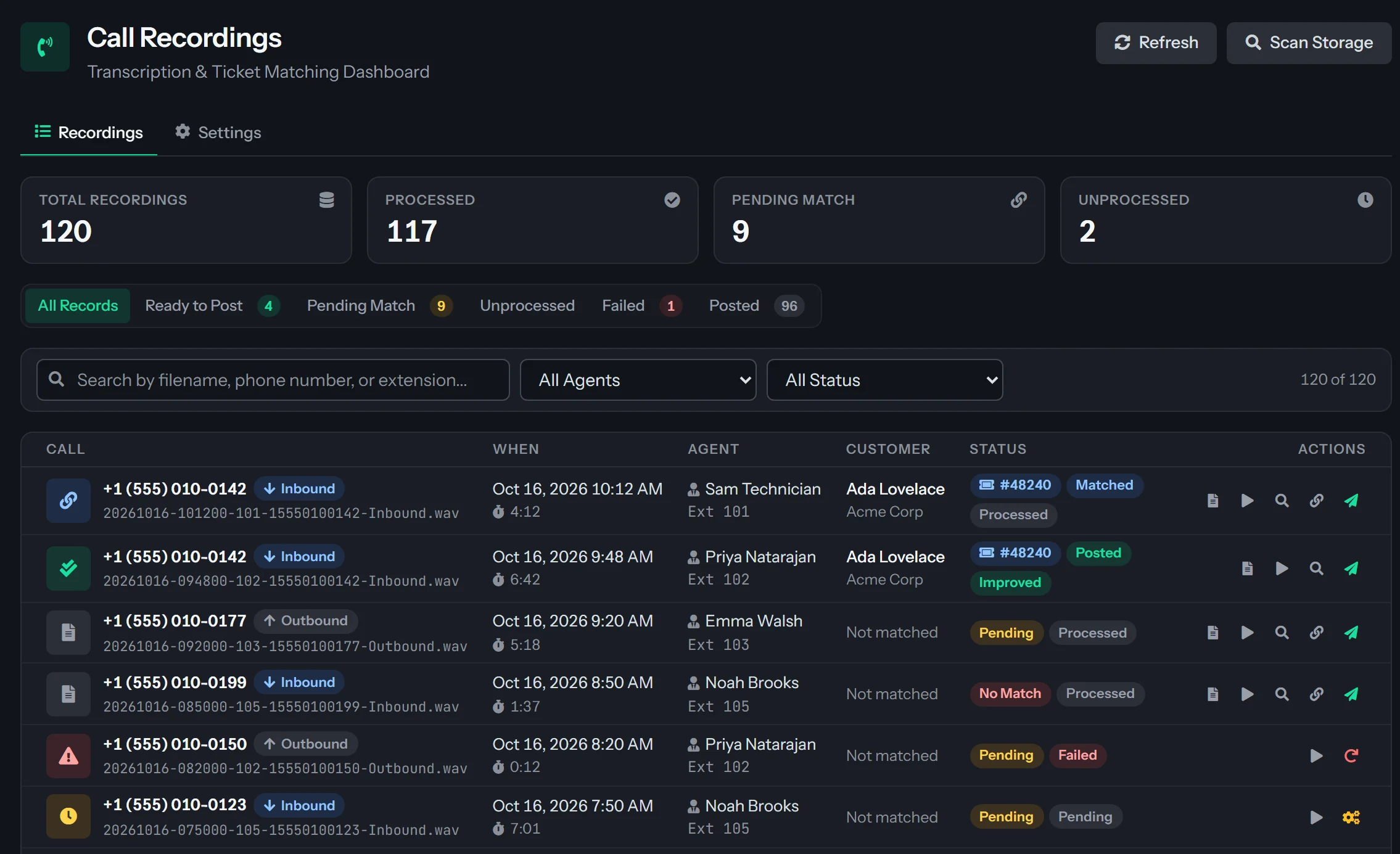This screenshot has width=1400, height=854.
Task: Open ticket #48240 badge in Matched row
Action: click(1015, 485)
